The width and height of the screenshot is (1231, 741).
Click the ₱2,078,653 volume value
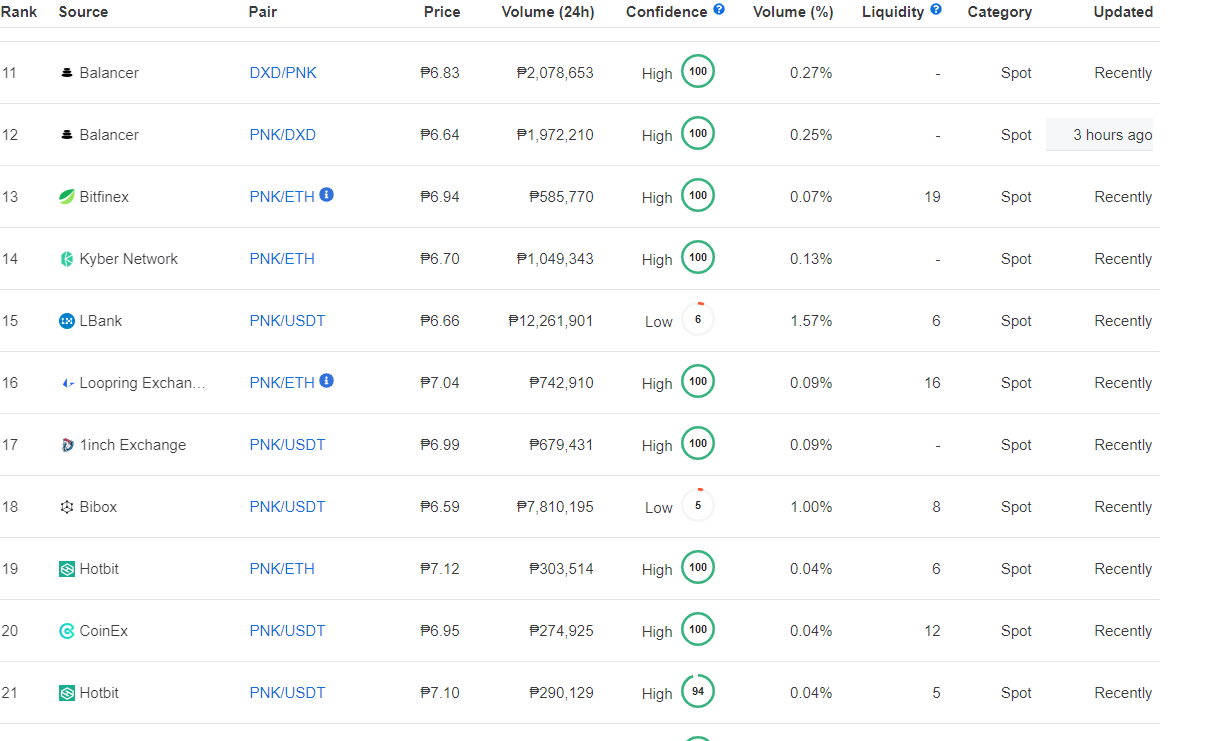coord(555,73)
